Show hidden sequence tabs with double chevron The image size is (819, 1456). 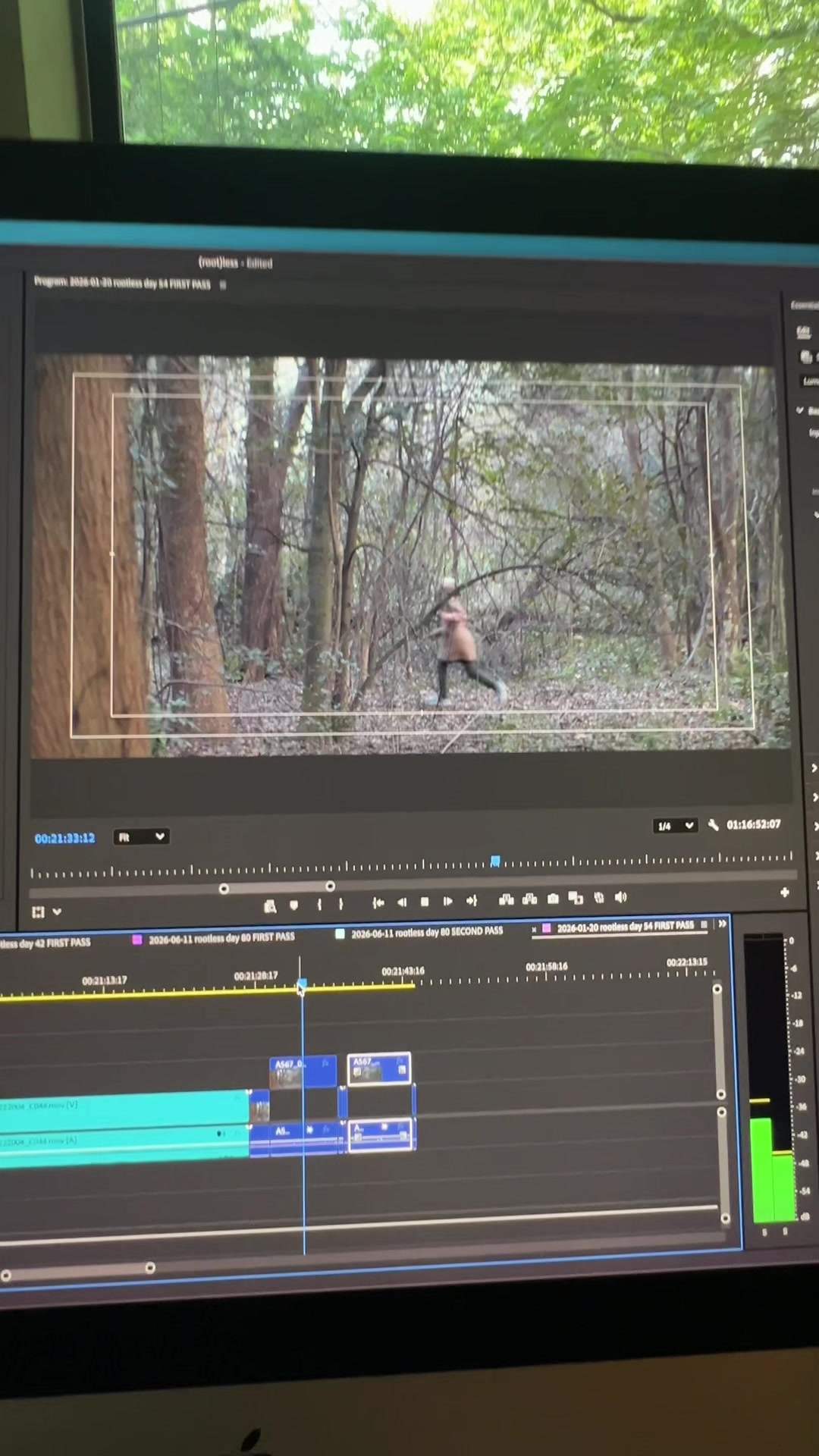click(723, 924)
